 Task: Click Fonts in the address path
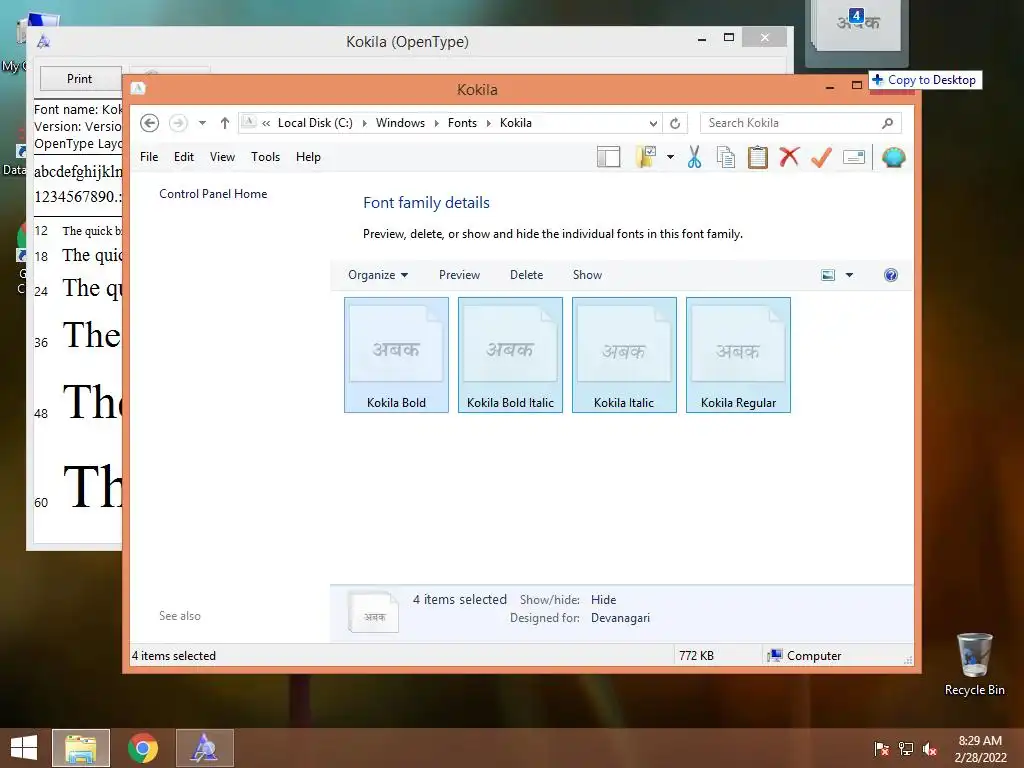click(x=462, y=123)
